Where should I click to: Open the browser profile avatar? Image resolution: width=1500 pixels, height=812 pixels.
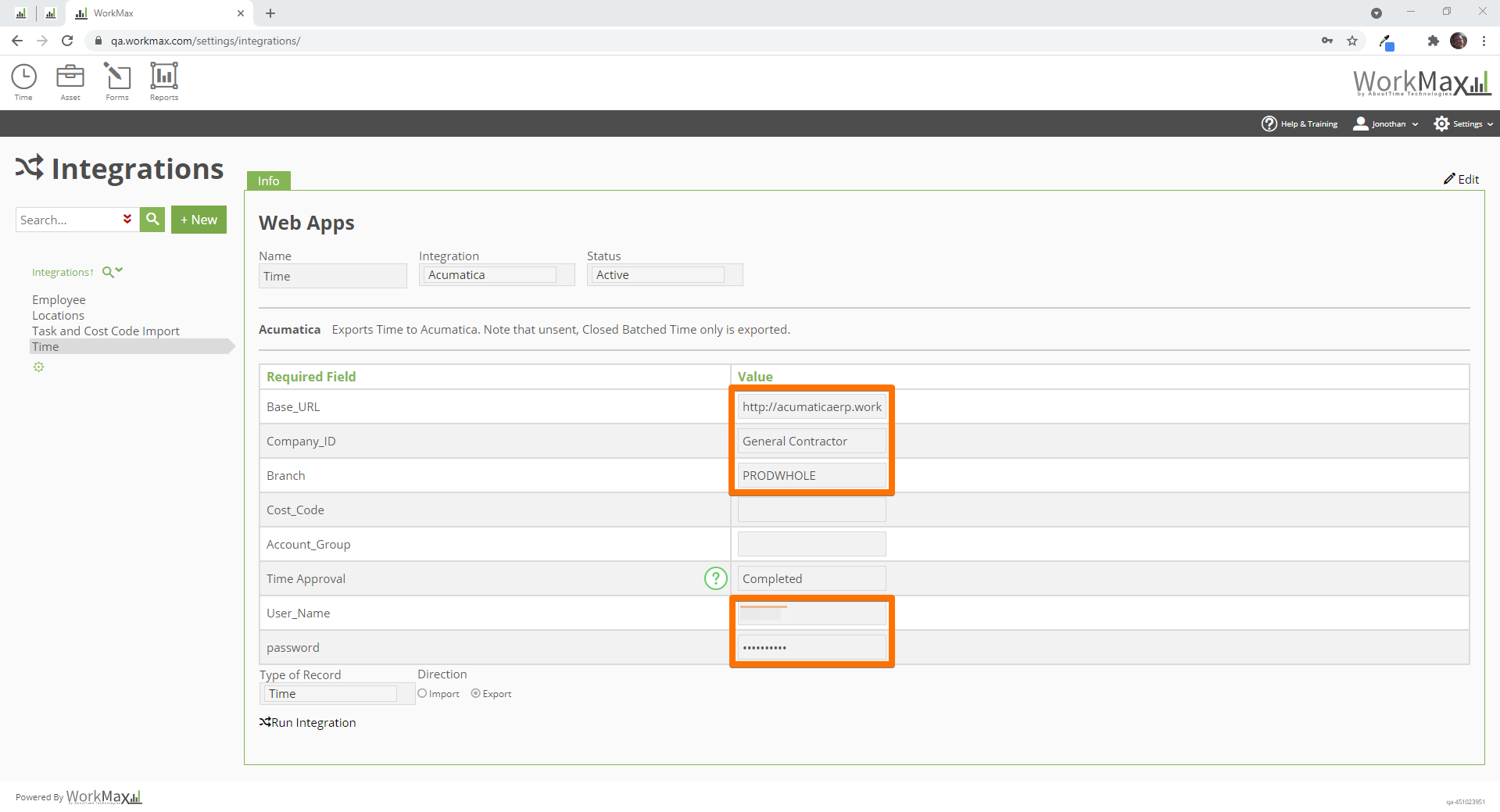(x=1459, y=41)
